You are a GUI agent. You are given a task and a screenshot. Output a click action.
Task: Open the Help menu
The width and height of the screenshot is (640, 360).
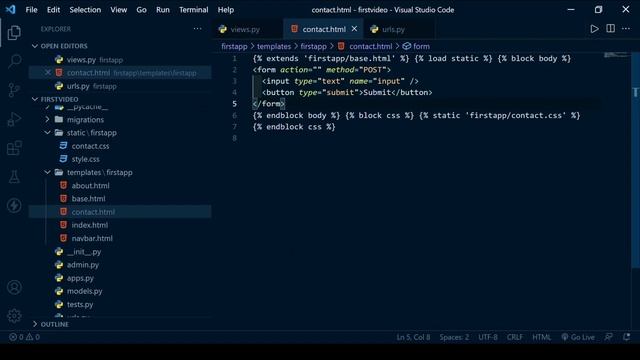click(225, 10)
